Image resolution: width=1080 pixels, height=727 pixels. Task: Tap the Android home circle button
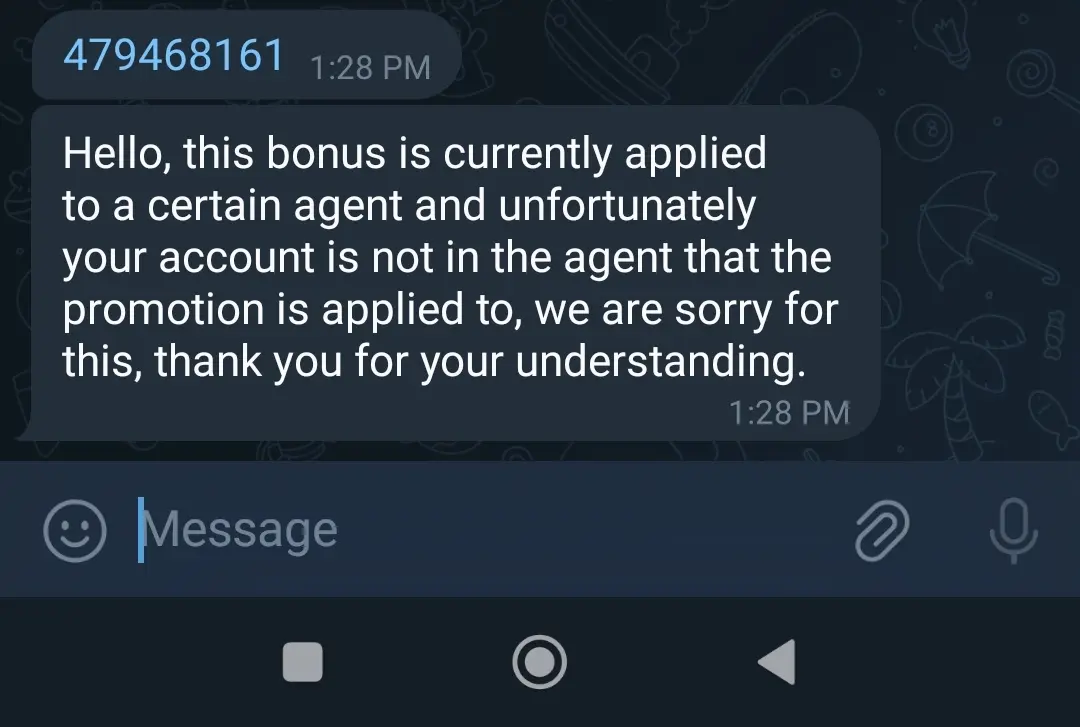[539, 662]
